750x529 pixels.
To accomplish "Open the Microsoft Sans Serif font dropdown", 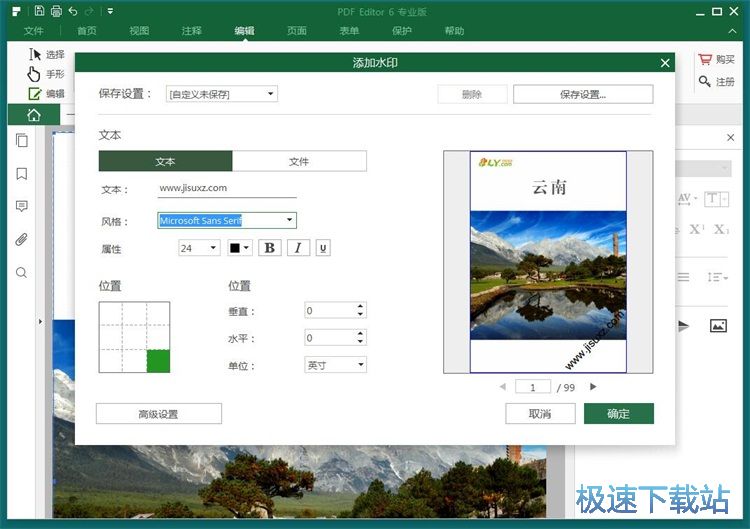I will coord(227,220).
